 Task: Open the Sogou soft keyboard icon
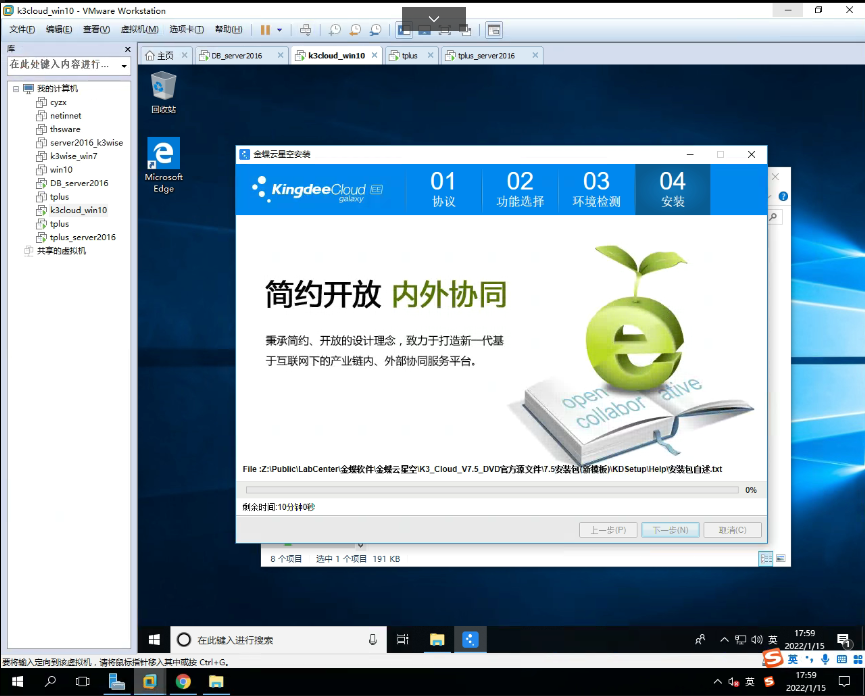(842, 659)
